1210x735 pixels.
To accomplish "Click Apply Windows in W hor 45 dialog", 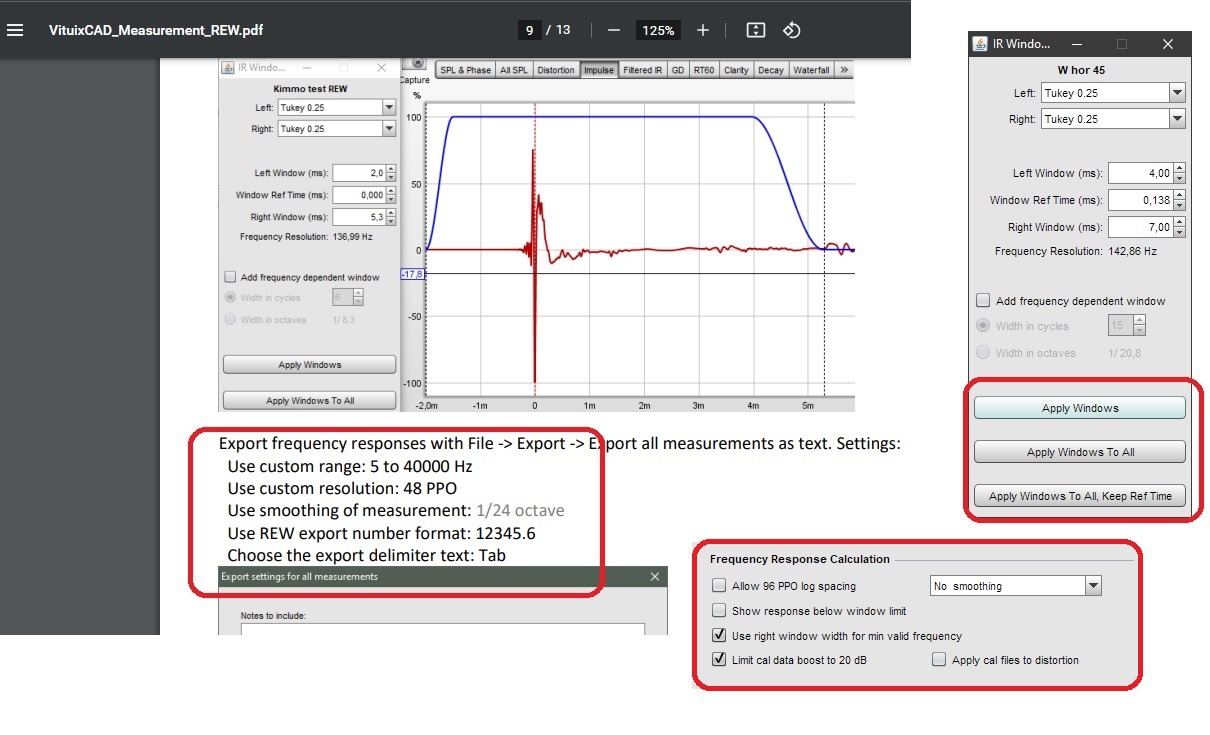I will 1080,408.
